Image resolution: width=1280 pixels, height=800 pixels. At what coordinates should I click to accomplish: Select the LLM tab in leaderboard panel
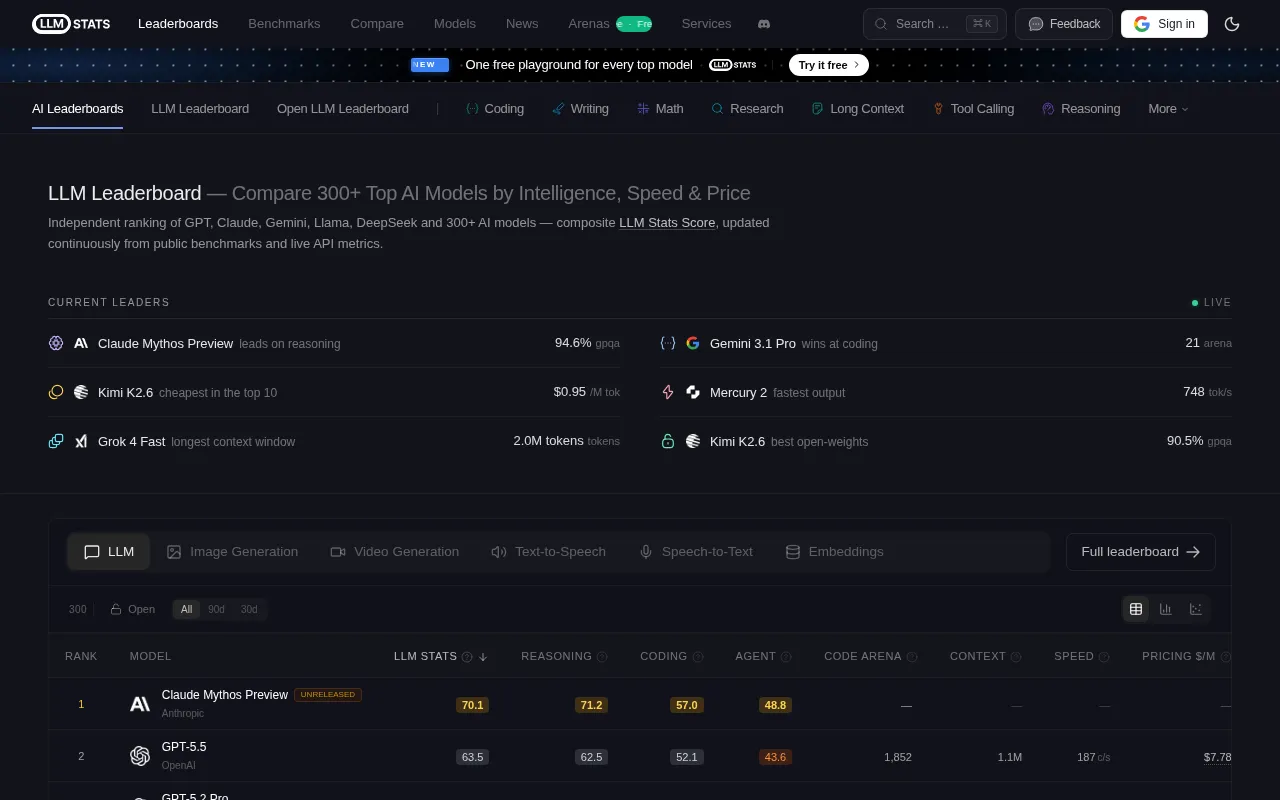(x=109, y=552)
